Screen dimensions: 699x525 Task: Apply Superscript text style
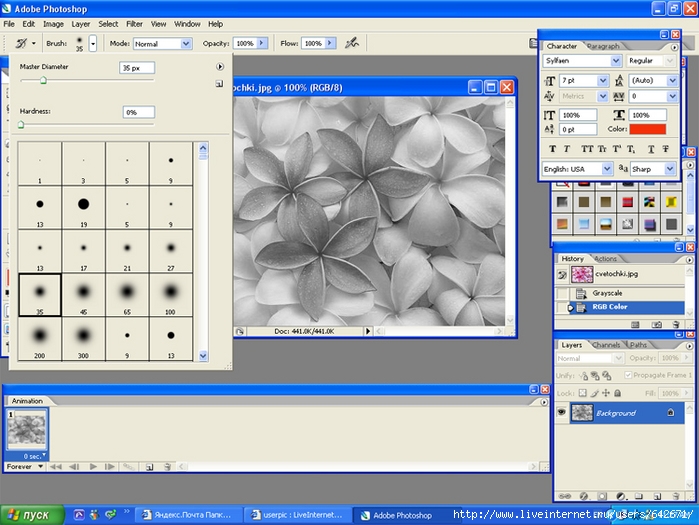[617, 149]
